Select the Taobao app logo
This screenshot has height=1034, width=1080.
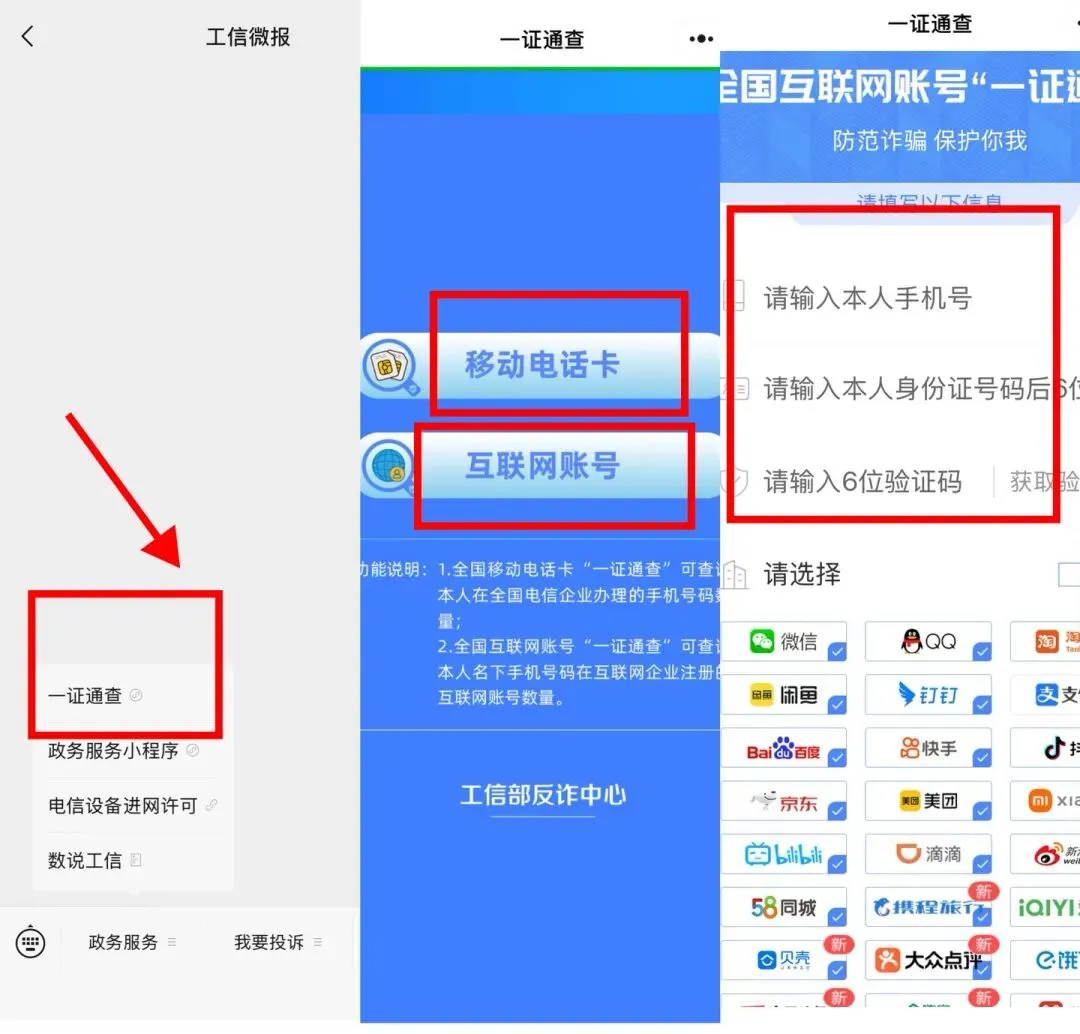point(1046,641)
